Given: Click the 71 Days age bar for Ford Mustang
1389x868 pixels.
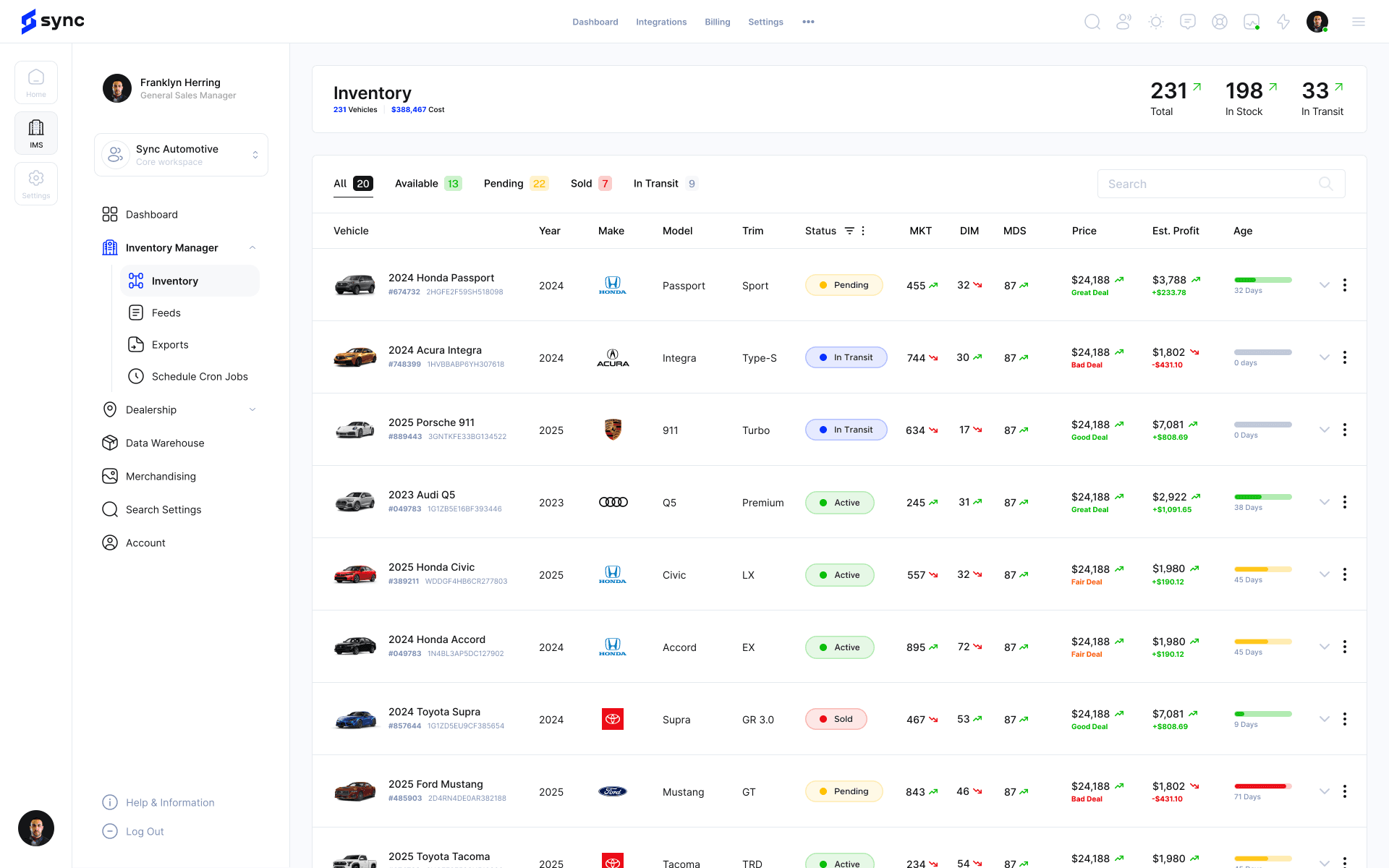Looking at the screenshot, I should coord(1263,786).
